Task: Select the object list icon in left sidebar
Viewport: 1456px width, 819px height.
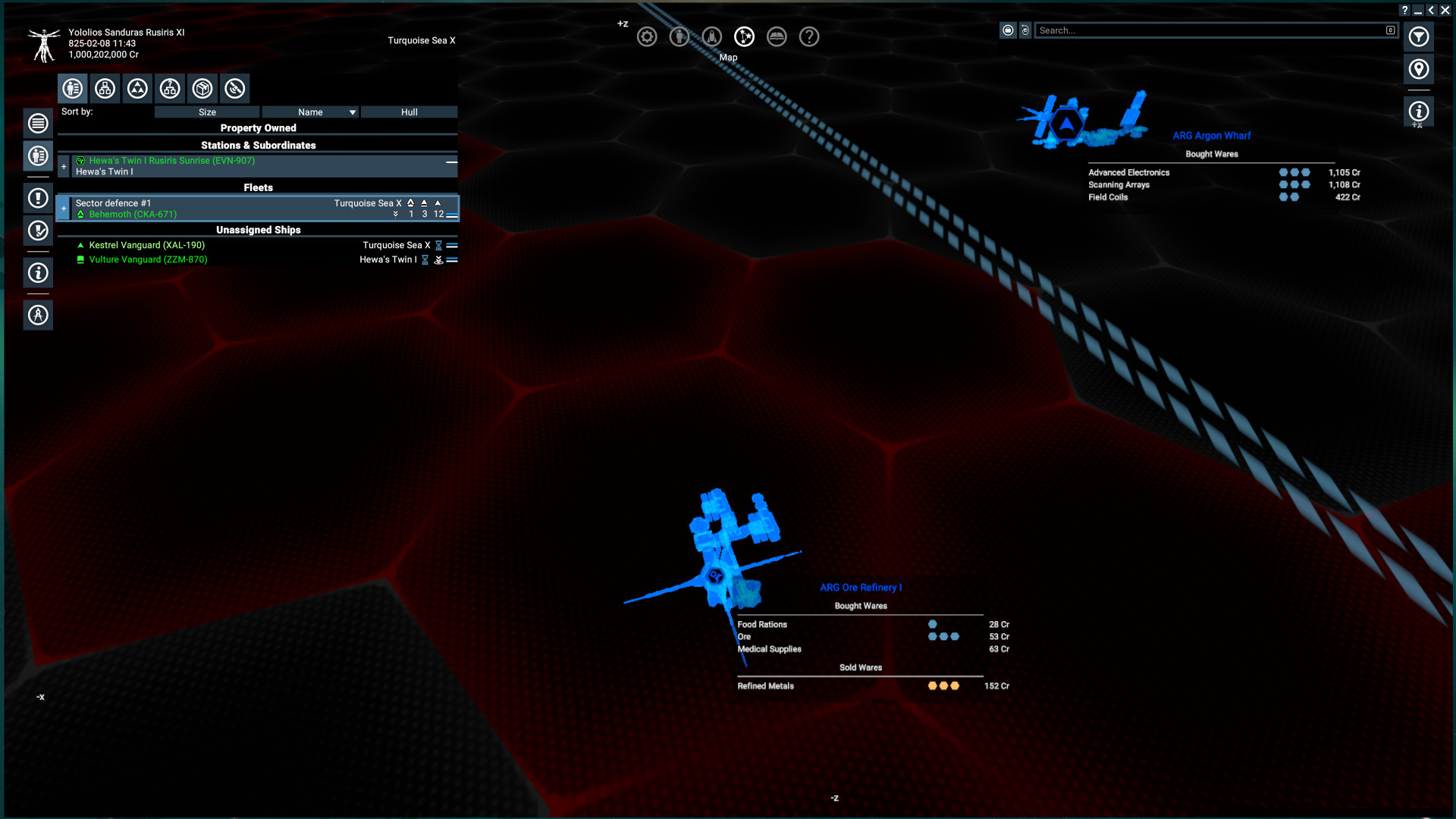Action: 39,123
